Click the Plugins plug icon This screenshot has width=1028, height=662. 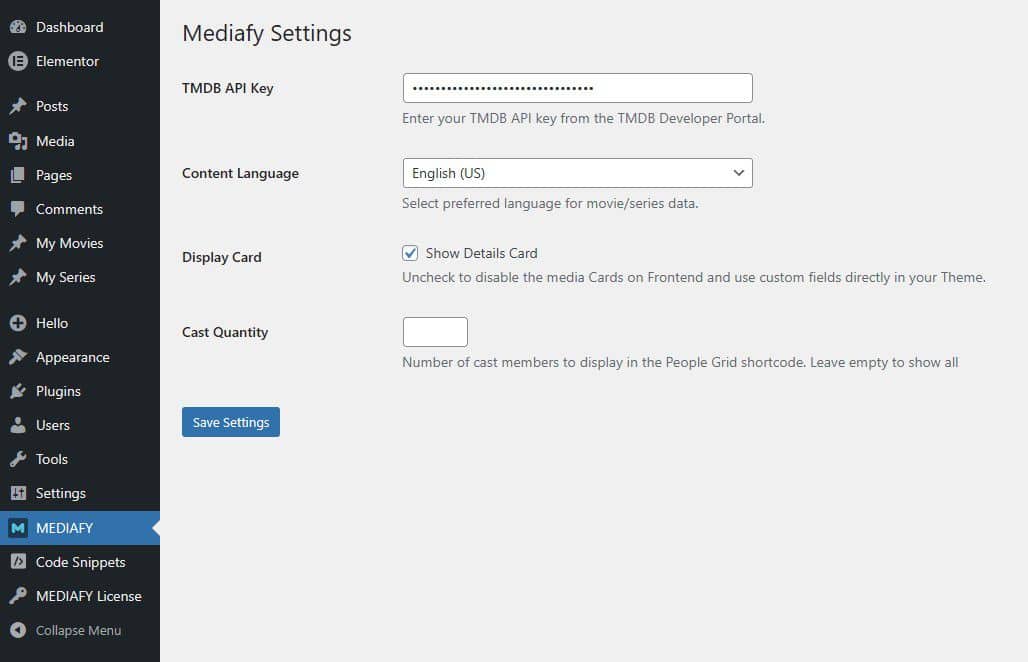18,391
